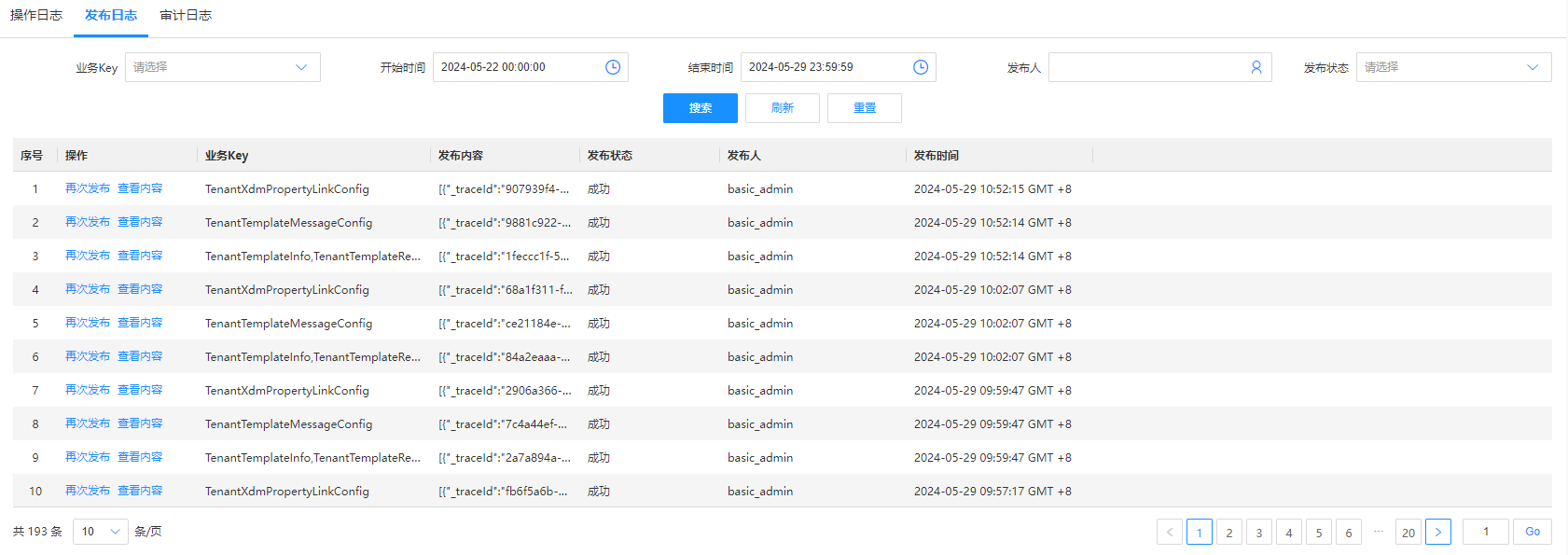1568x555 pixels.
Task: Click 再次发布 in row 6
Action: (88, 356)
